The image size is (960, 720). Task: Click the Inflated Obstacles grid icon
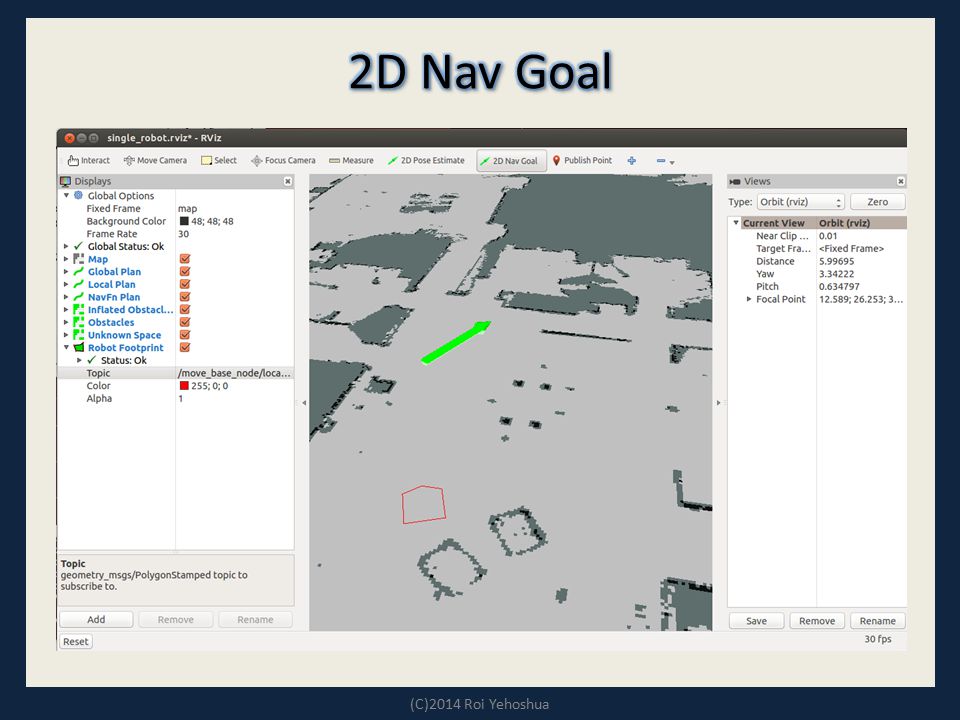pos(78,310)
